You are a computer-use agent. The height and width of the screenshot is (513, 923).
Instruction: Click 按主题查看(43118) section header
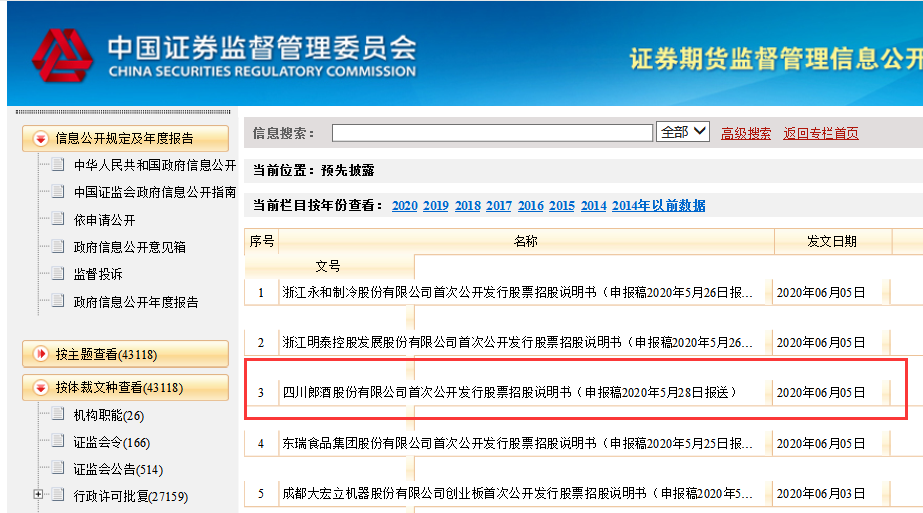click(x=125, y=354)
